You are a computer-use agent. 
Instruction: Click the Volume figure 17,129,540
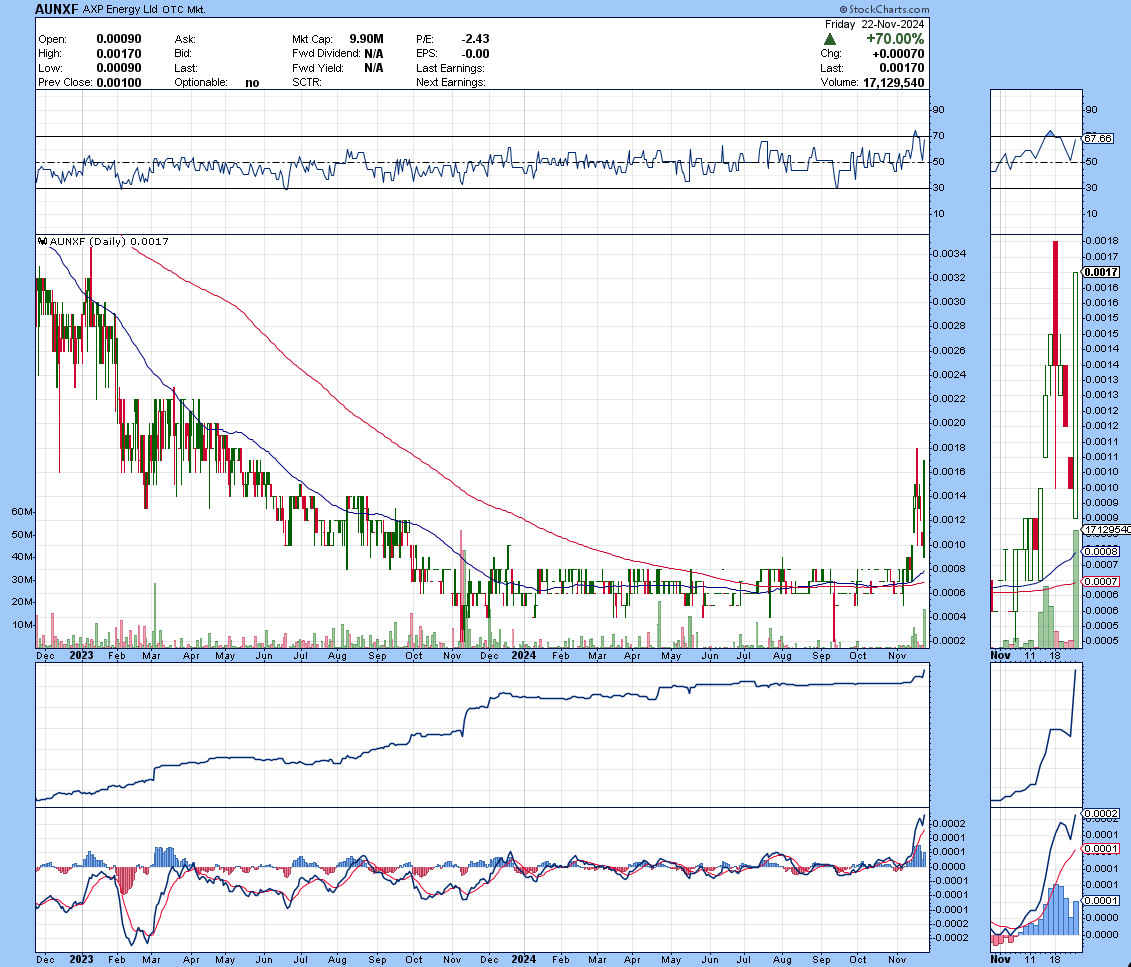tap(894, 82)
